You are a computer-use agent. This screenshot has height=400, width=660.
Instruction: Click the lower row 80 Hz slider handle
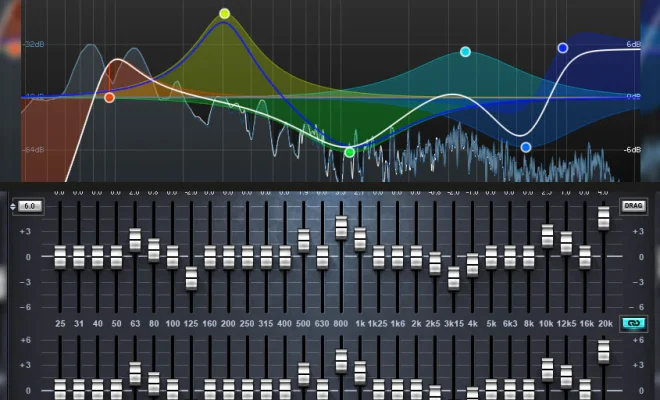(154, 384)
